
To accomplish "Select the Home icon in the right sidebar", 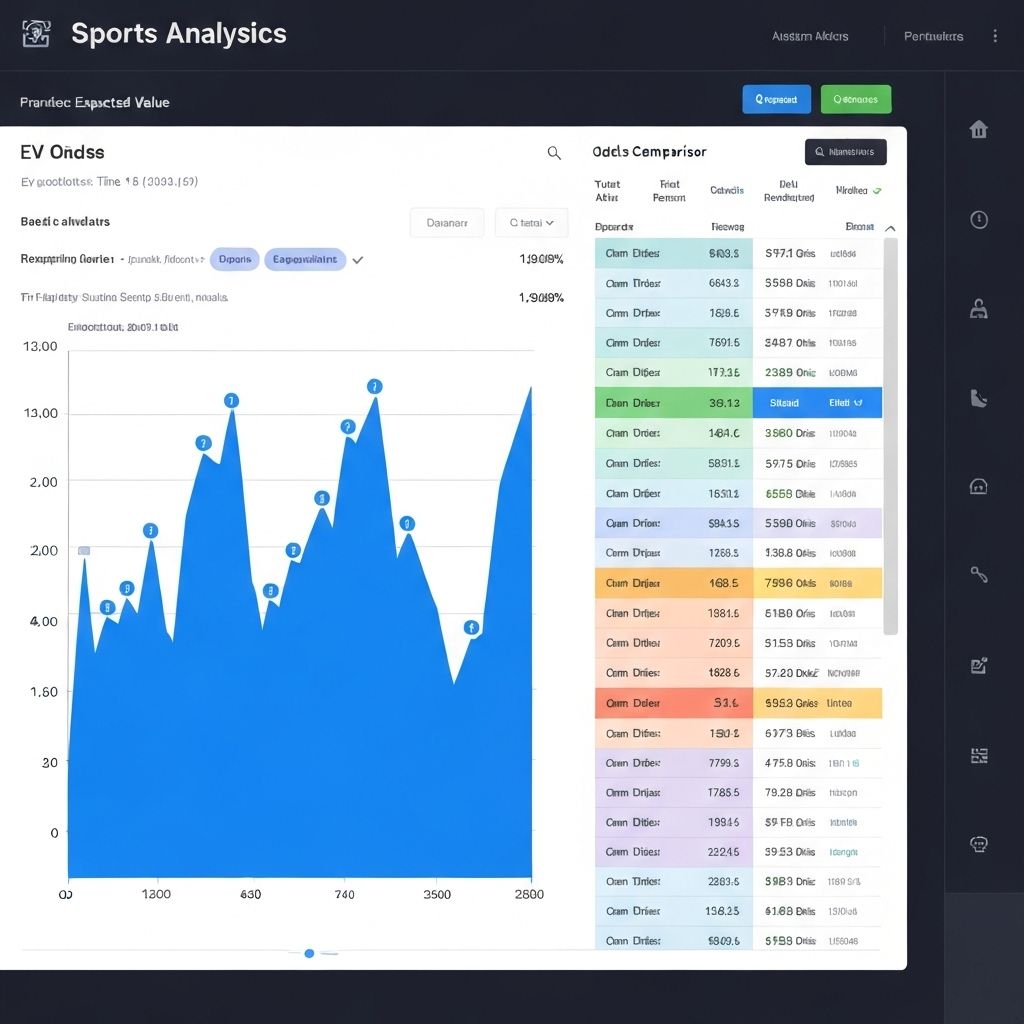I will [979, 129].
